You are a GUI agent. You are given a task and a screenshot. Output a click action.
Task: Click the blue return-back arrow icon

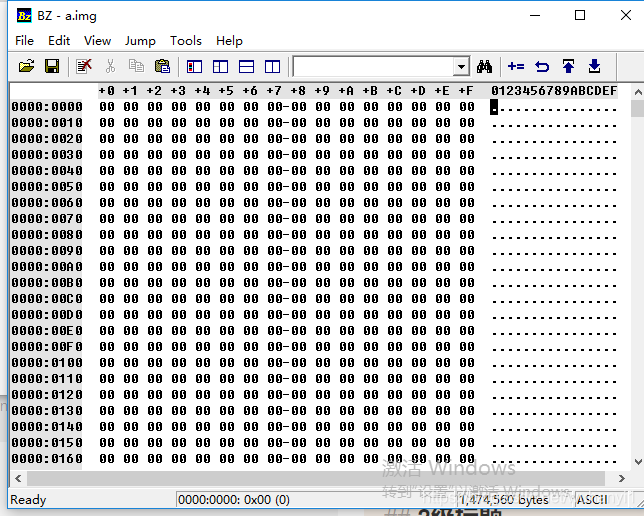tap(542, 66)
